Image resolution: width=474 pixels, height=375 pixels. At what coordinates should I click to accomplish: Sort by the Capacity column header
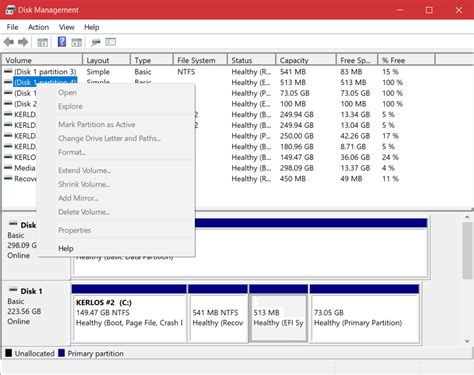coord(306,60)
